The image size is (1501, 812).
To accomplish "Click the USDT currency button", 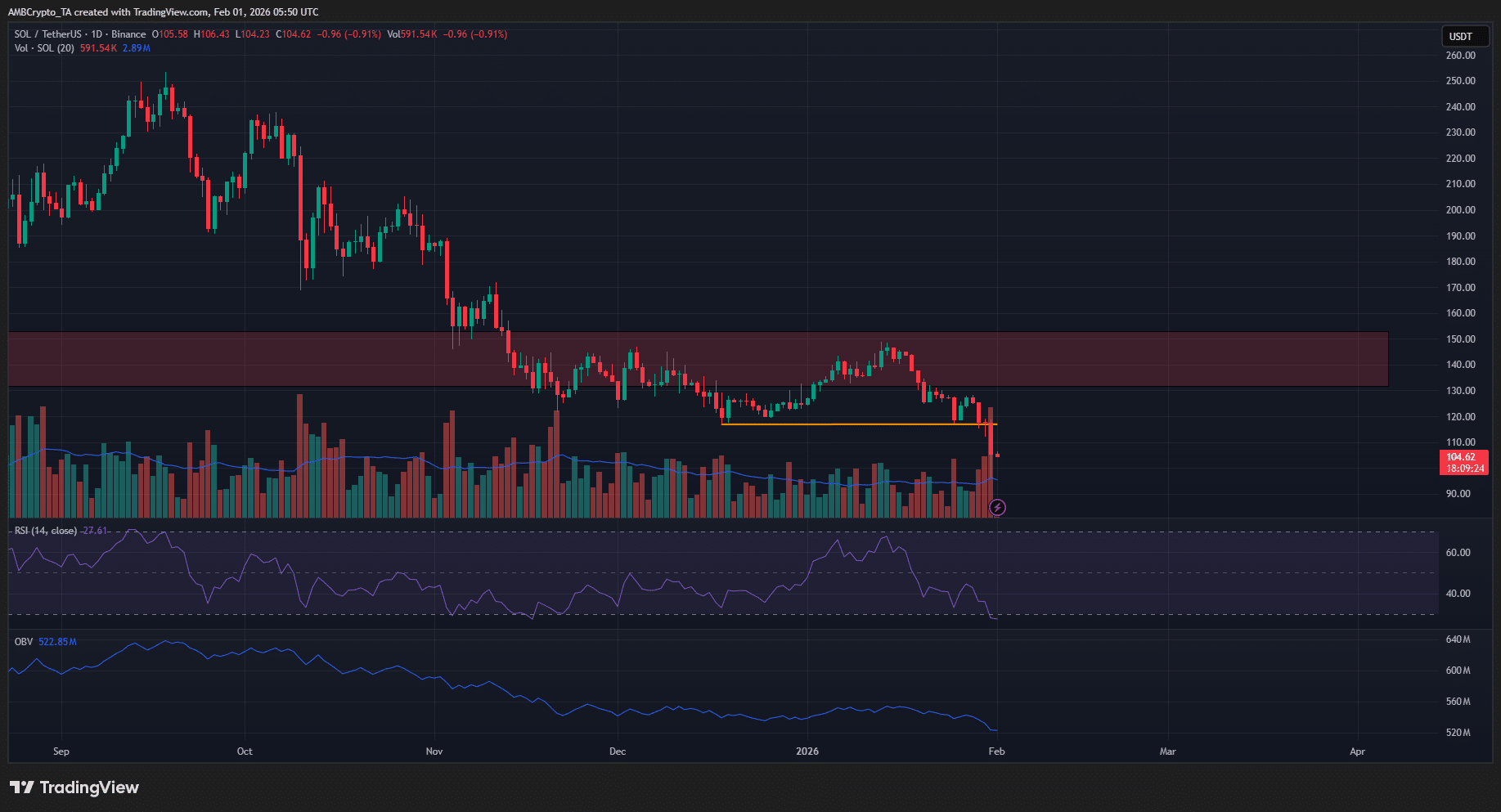I will pyautogui.click(x=1464, y=36).
